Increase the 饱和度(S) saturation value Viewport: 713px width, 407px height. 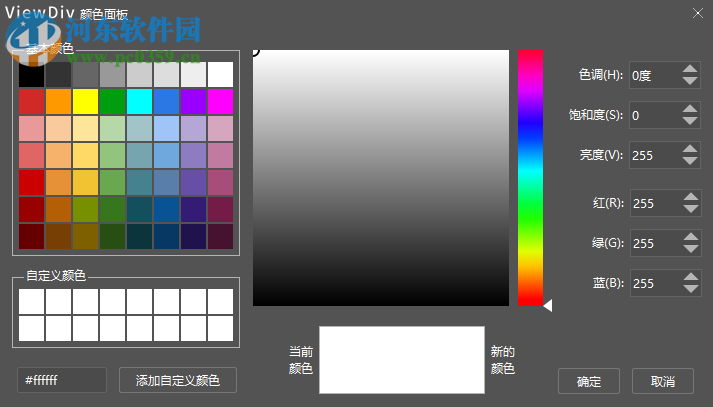(x=690, y=109)
